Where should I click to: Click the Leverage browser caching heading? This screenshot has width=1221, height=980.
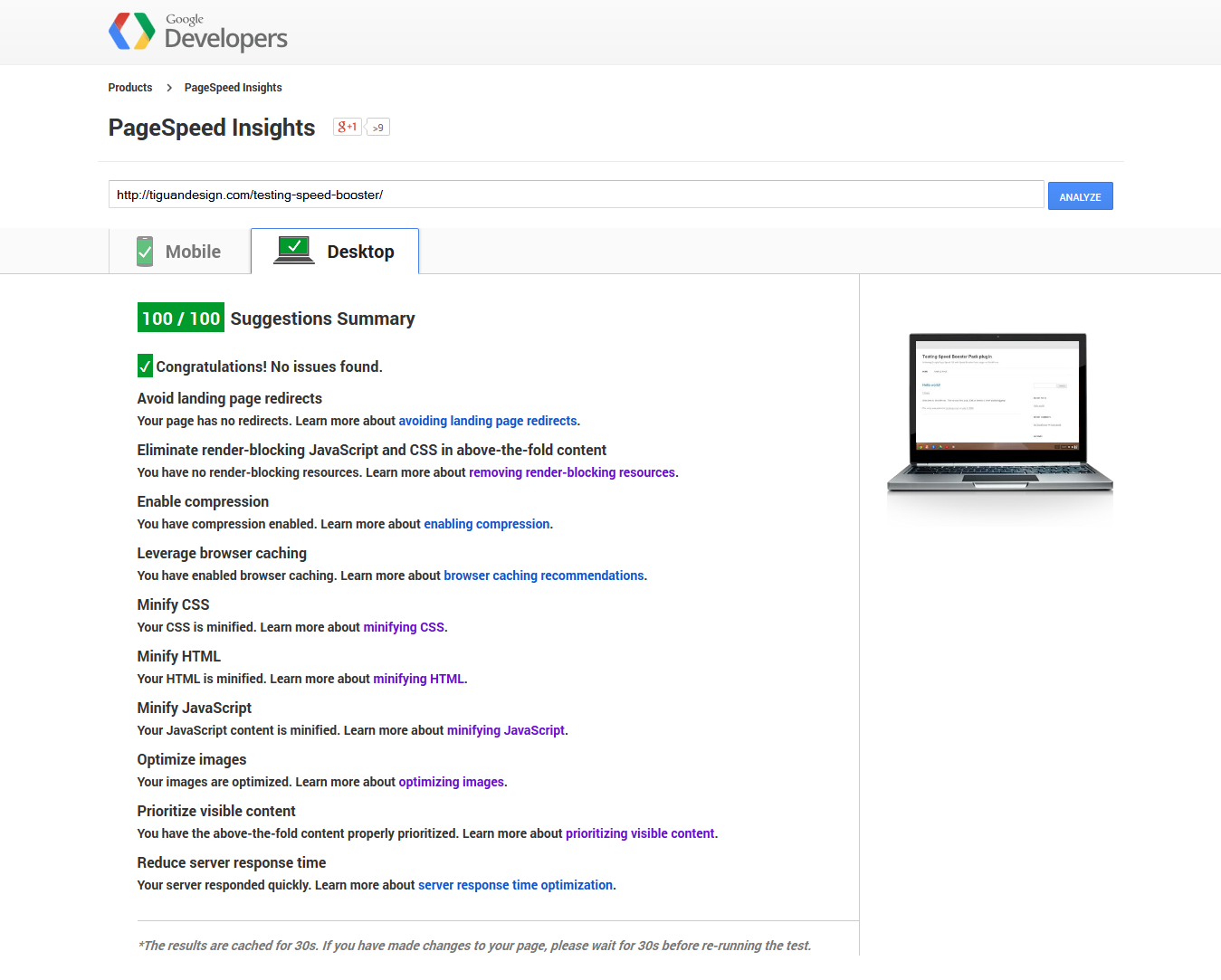pos(222,553)
